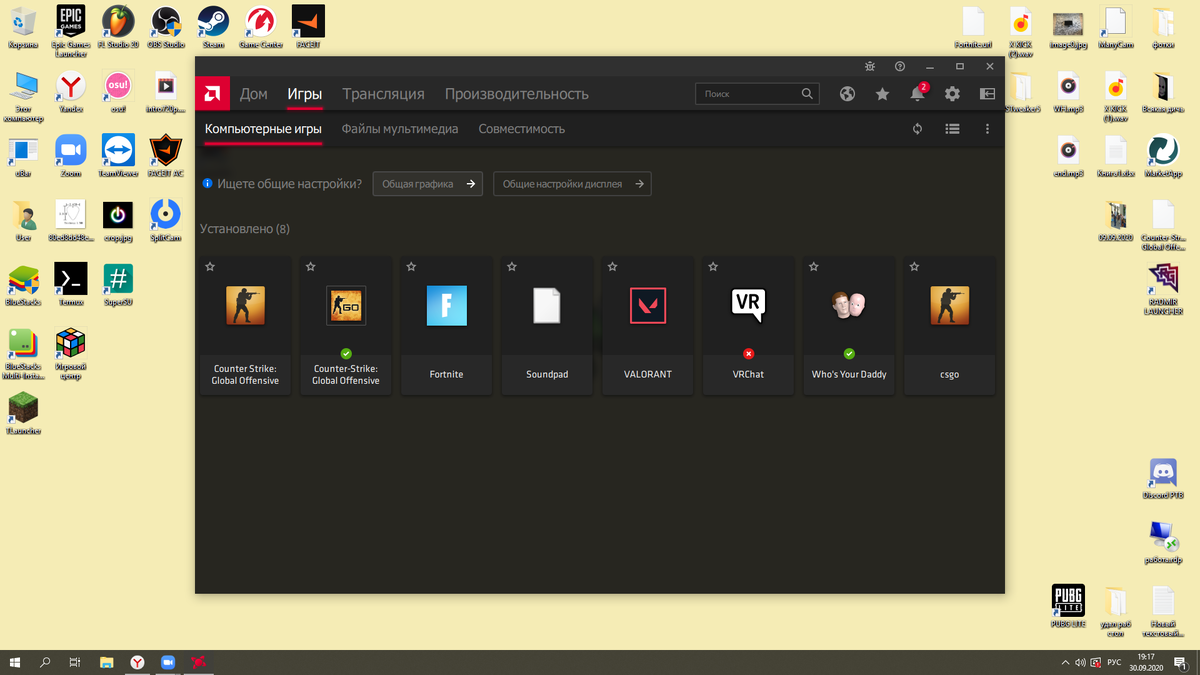
Task: Toggle favorite star on Who's Your Daddy card
Action: pos(813,267)
